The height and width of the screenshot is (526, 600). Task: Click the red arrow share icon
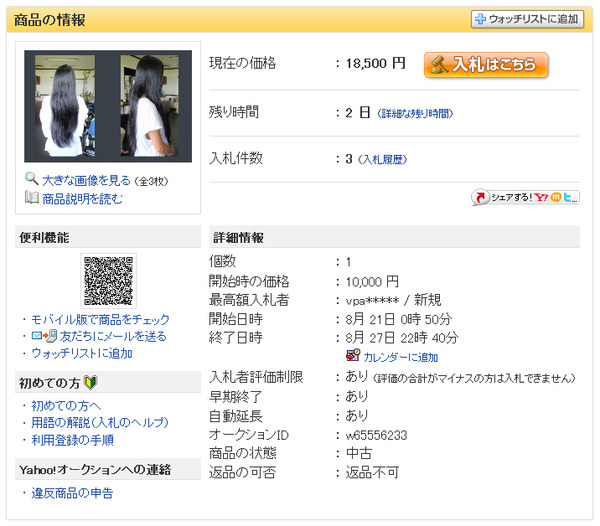pos(480,197)
